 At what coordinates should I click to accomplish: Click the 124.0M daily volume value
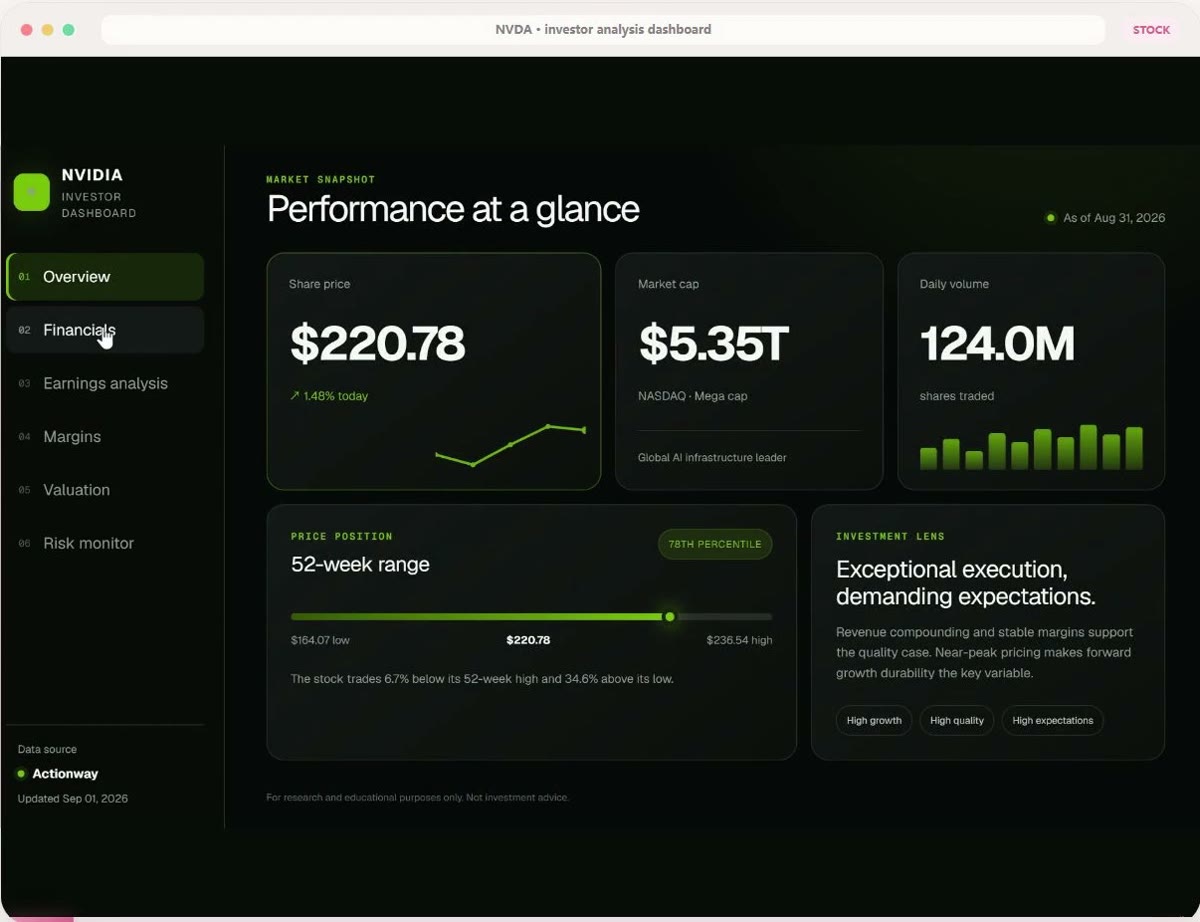pyautogui.click(x=997, y=344)
